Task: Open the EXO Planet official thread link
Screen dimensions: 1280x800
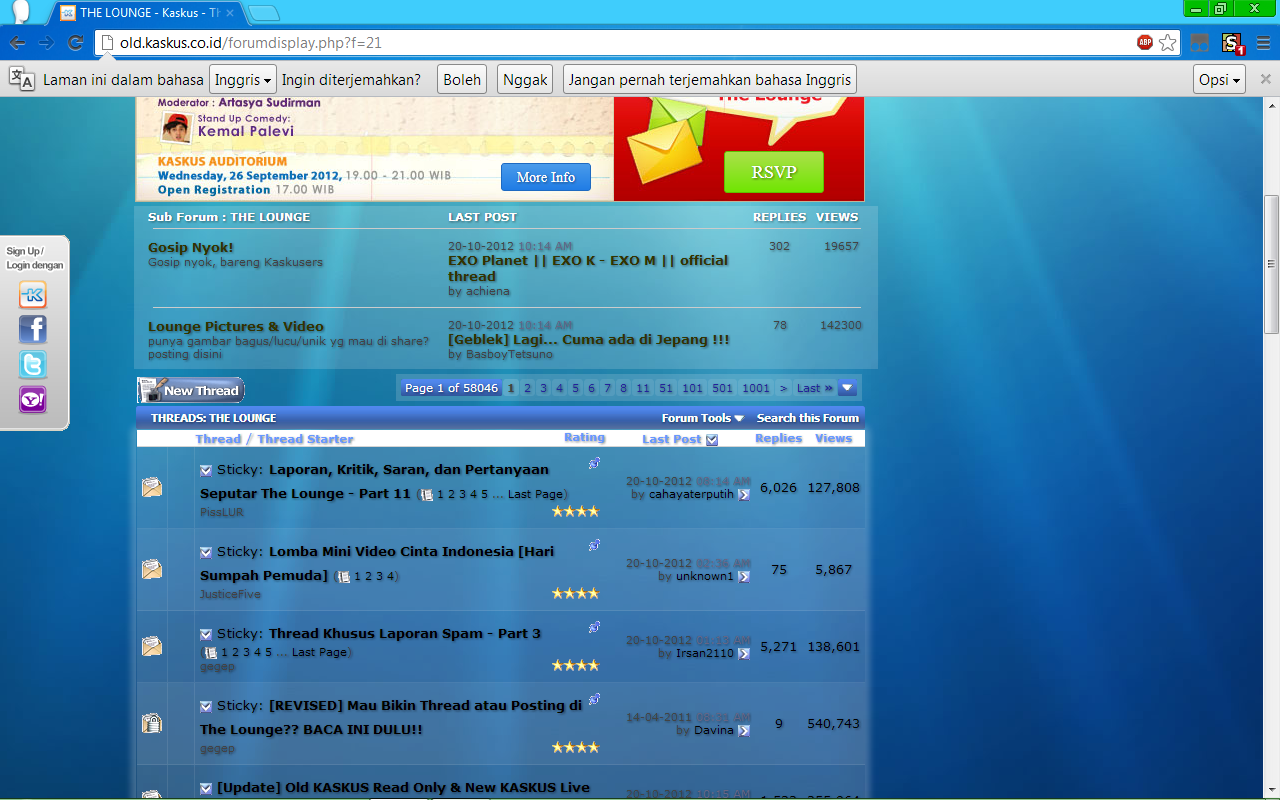Action: pyautogui.click(x=588, y=268)
